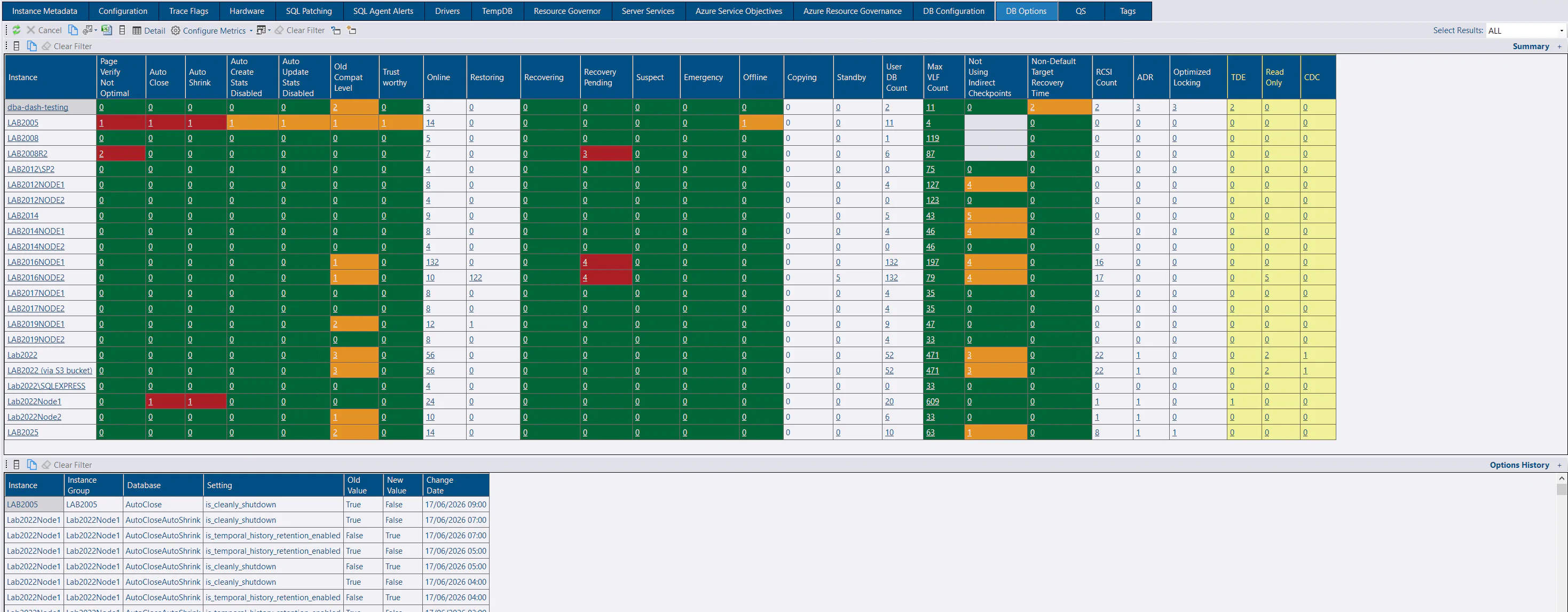
Task: Open the layout dropdown before Clear Filter
Action: coord(264,30)
